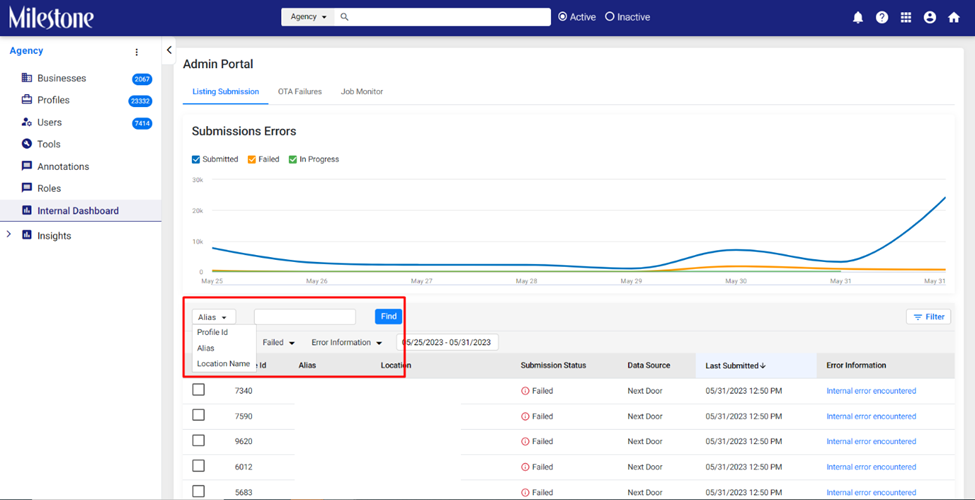Open the apps grid icon
975x500 pixels.
(x=906, y=17)
